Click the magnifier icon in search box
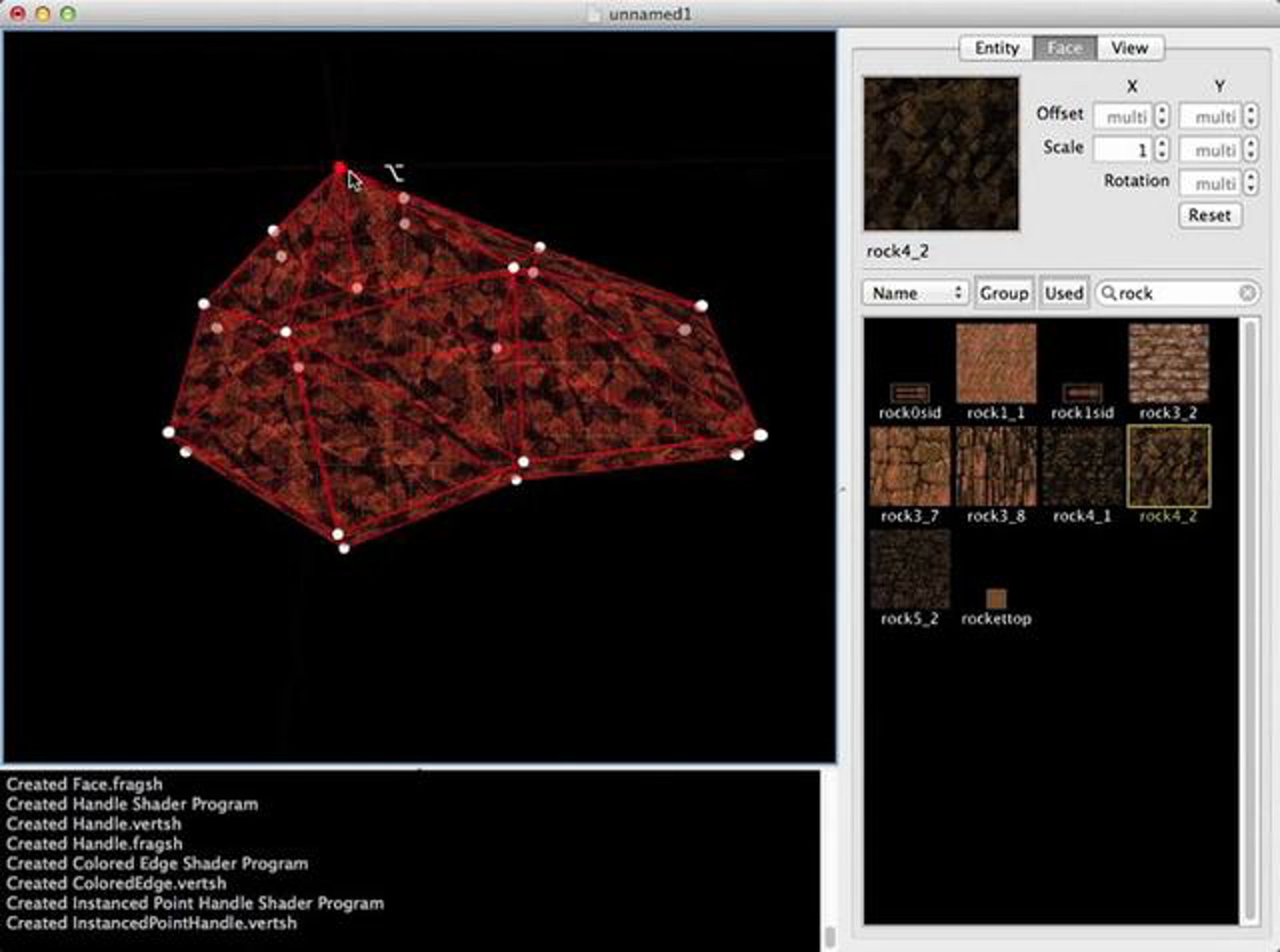Viewport: 1280px width, 952px height. tap(1108, 293)
